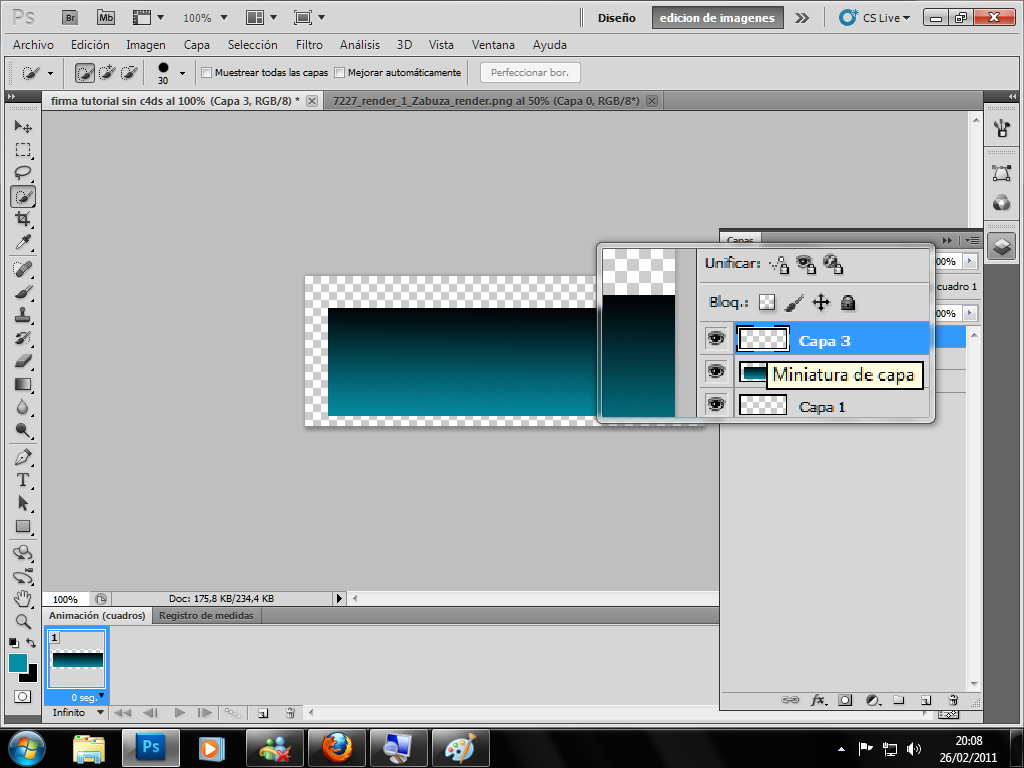1024x768 pixels.
Task: Launch Adobe Bridge from the Br icon
Action: [x=70, y=18]
